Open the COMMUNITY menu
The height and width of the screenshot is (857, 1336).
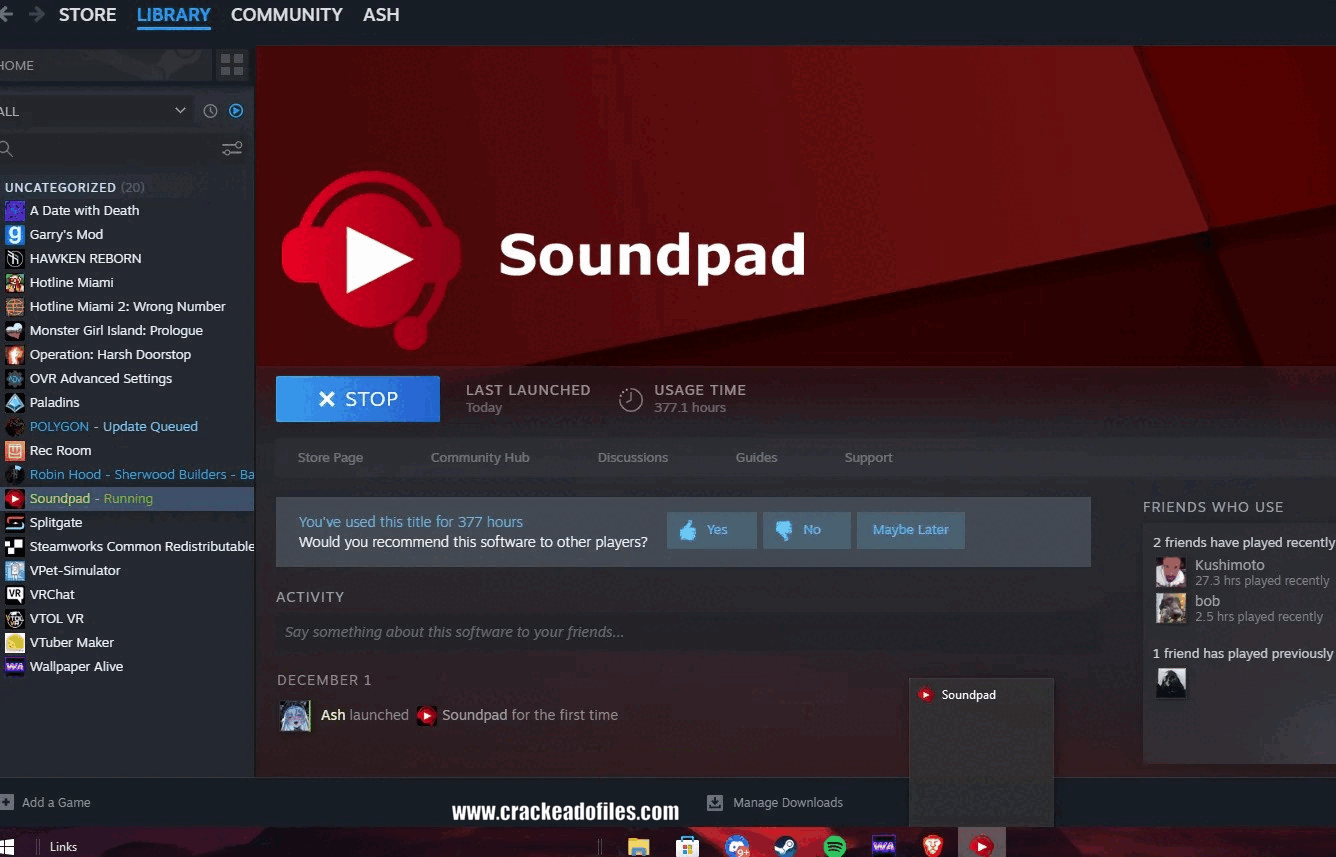(287, 15)
